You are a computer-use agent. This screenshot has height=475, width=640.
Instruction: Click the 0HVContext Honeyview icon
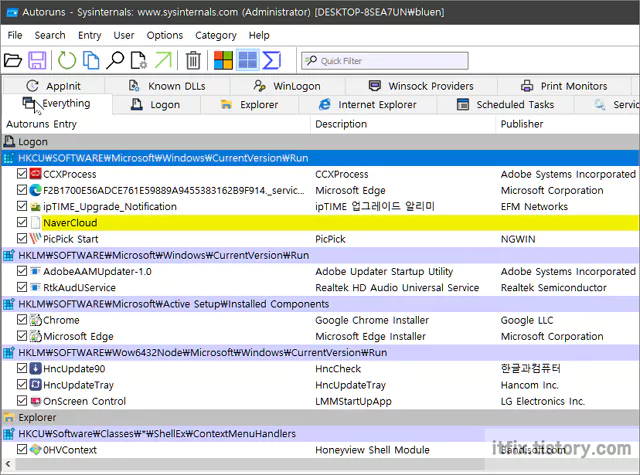click(36, 449)
